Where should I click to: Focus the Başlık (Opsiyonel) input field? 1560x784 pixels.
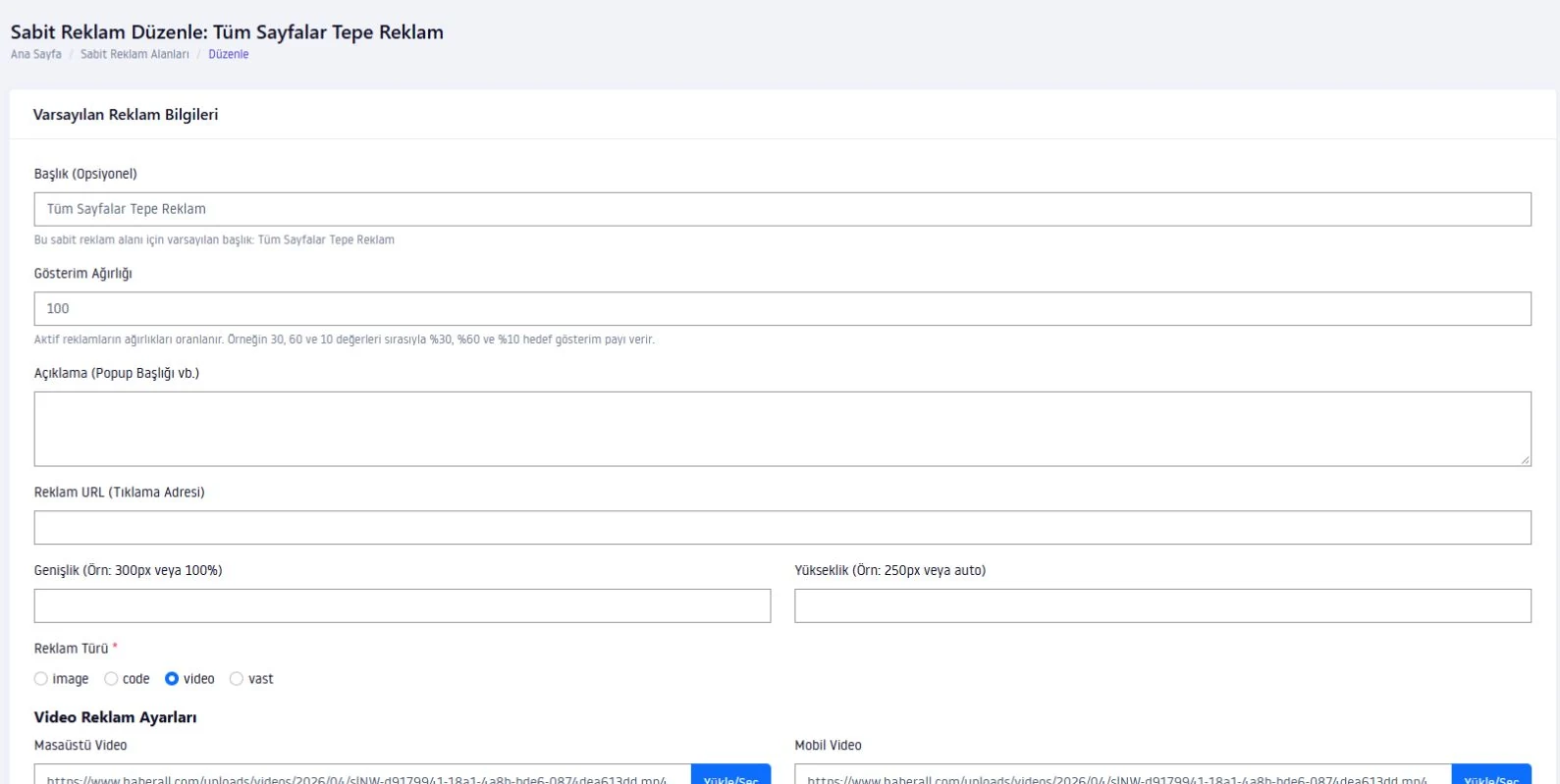[782, 209]
